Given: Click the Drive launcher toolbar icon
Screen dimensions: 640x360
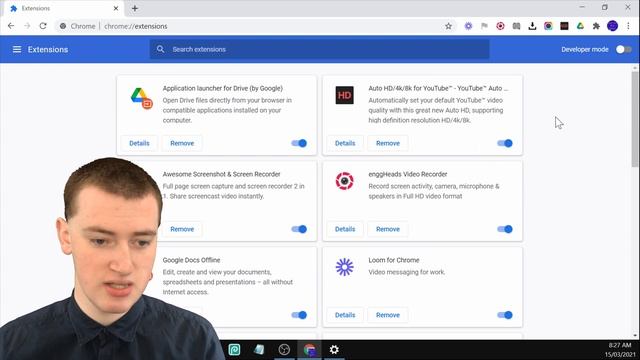Looking at the screenshot, I should pos(580,26).
